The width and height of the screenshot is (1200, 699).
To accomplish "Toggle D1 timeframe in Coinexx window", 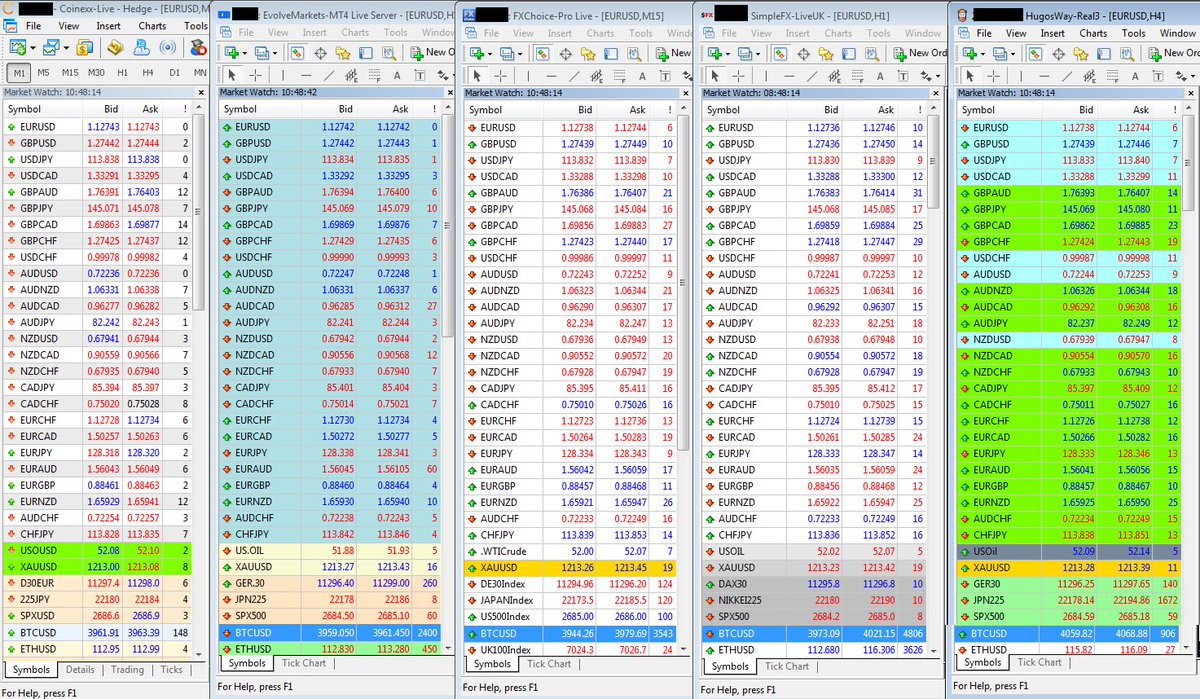I will pos(174,73).
